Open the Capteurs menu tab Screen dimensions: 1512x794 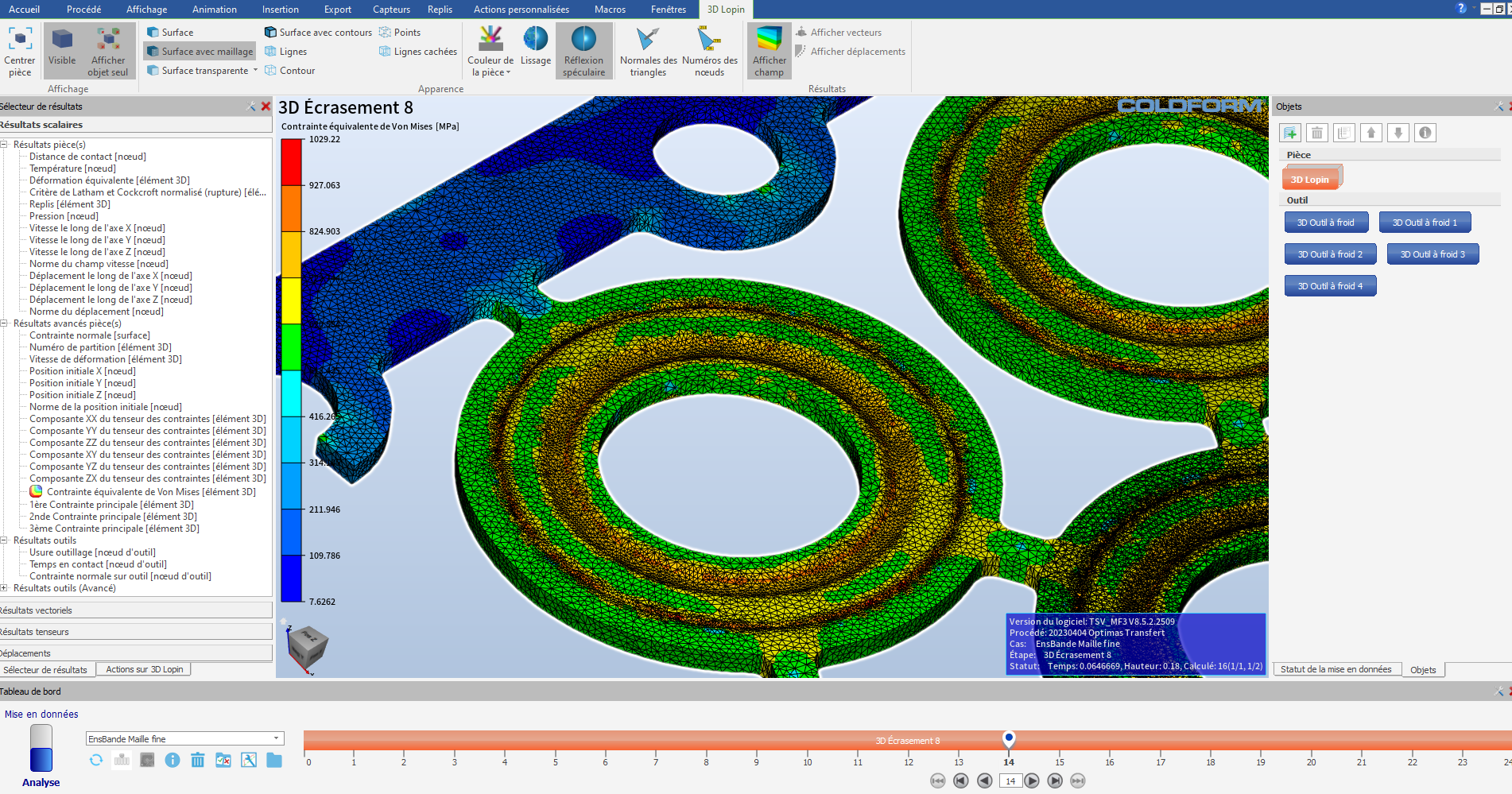pyautogui.click(x=391, y=10)
